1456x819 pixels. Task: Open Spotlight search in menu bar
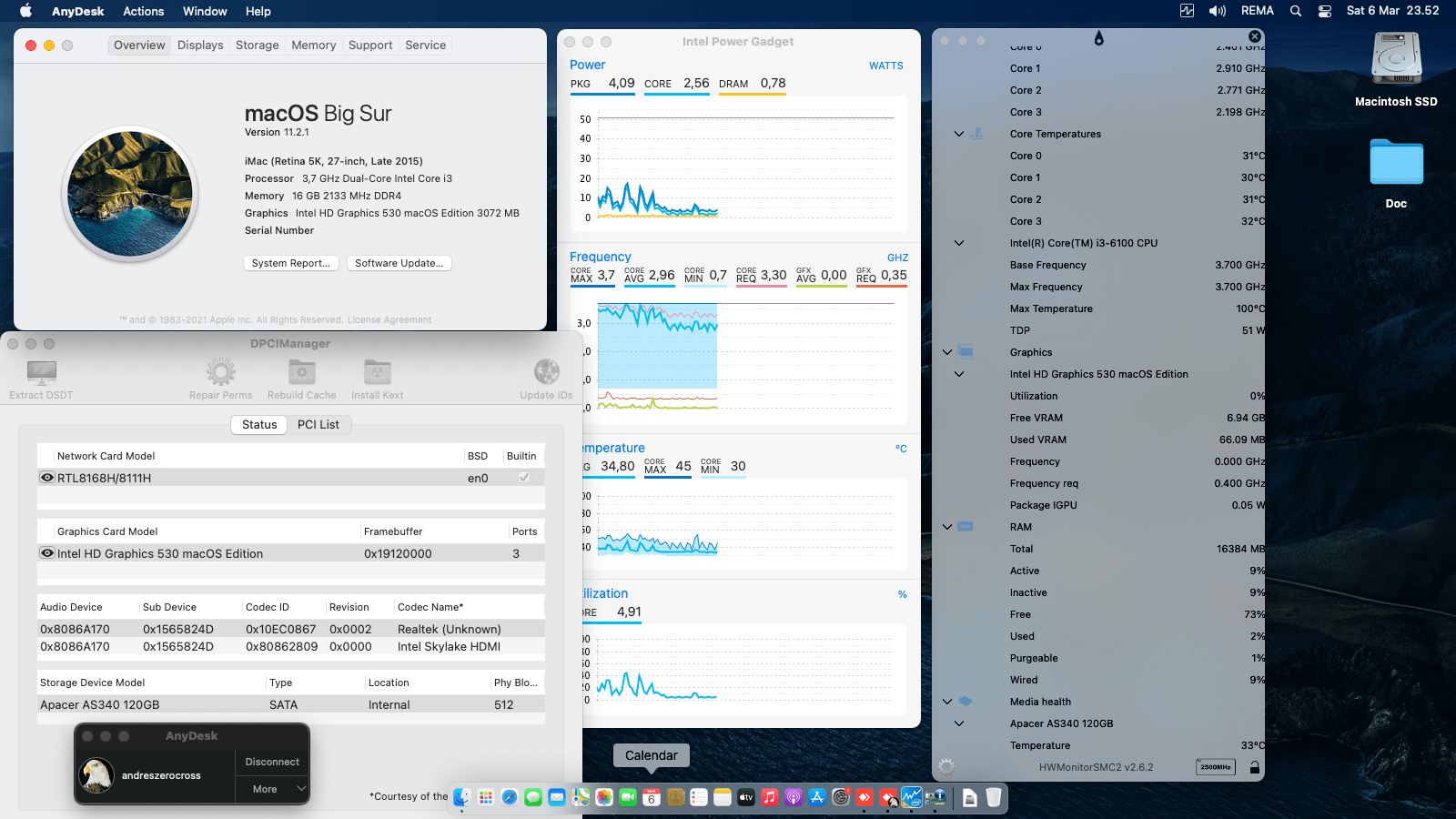pos(1296,11)
